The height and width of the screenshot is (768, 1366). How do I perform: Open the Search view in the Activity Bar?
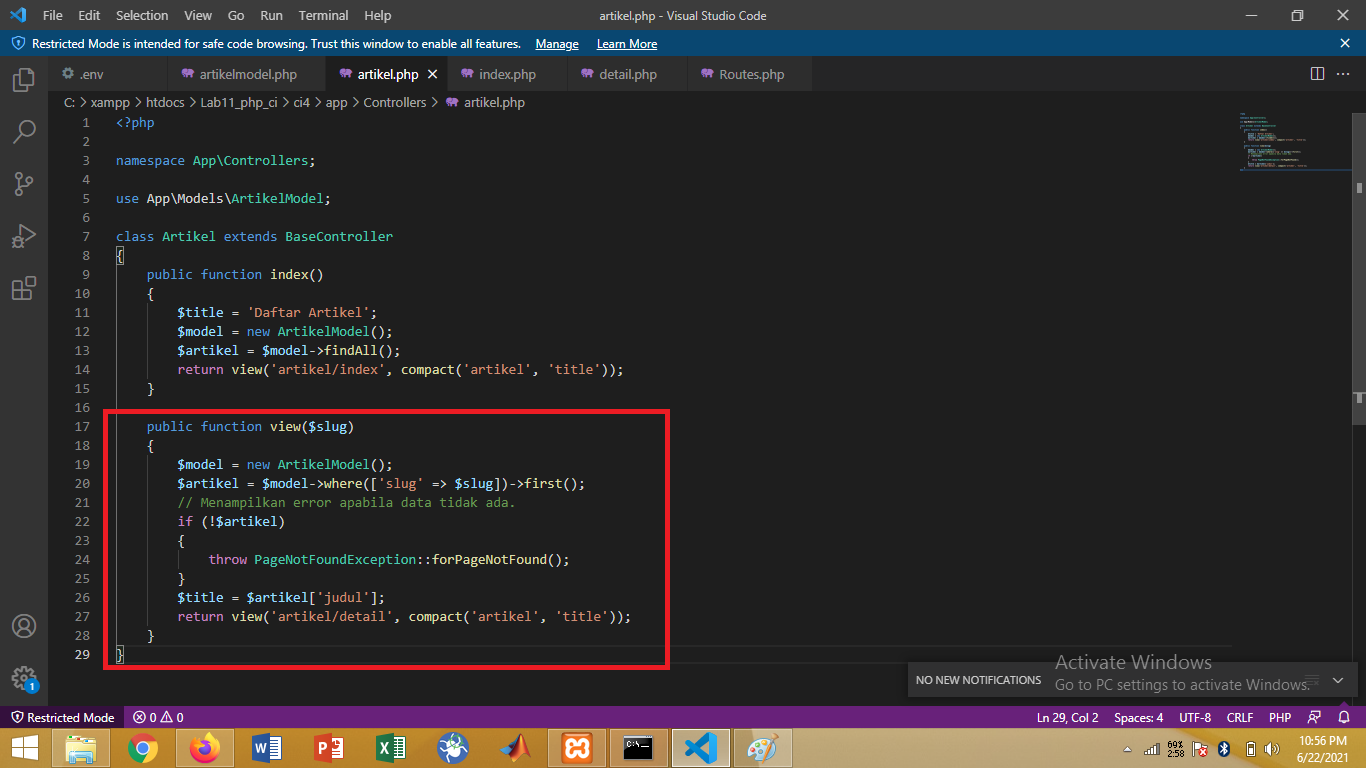(24, 131)
